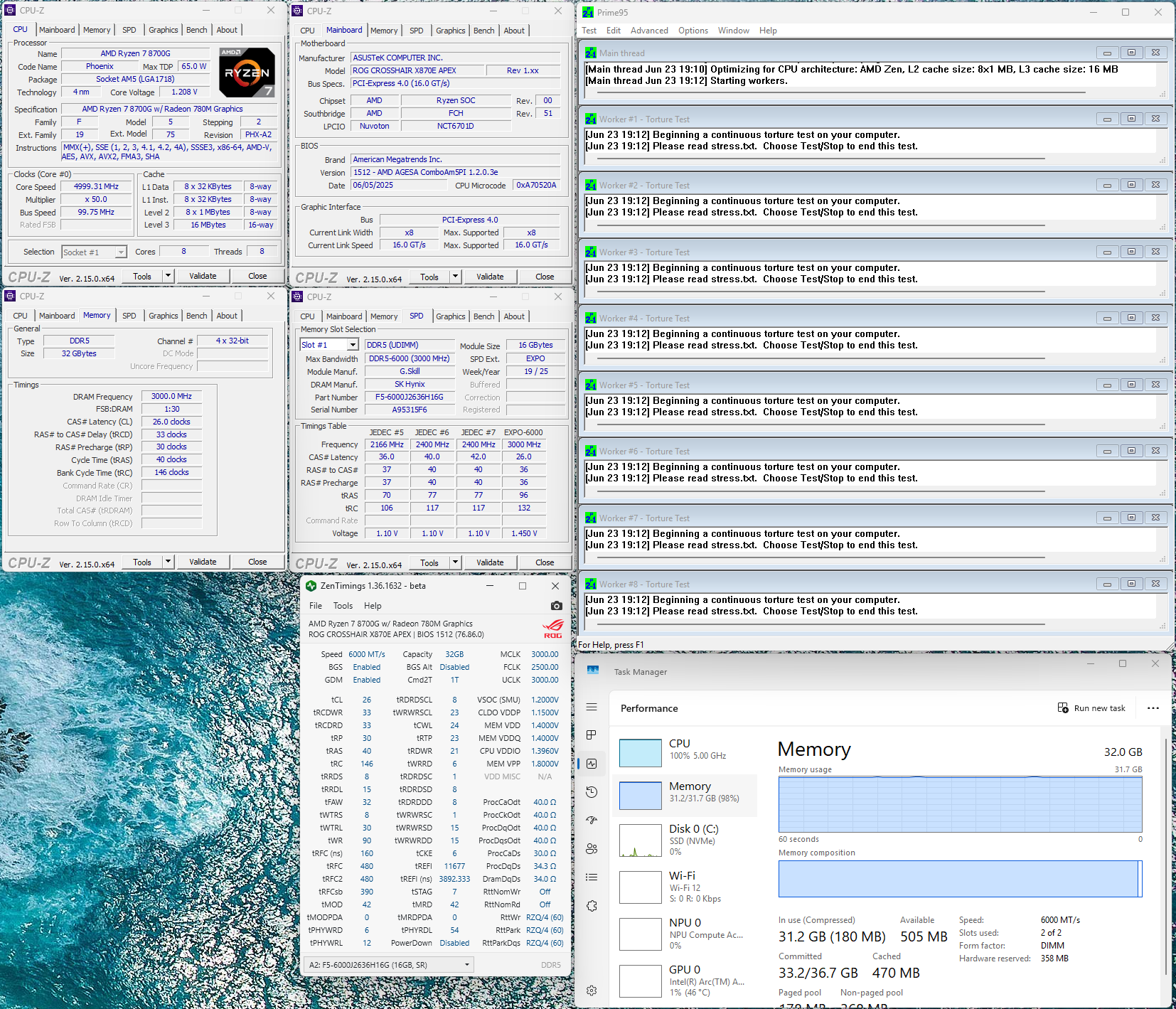This screenshot has height=1009, width=1176.
Task: Open Prime95 Help menu
Action: coord(768,31)
